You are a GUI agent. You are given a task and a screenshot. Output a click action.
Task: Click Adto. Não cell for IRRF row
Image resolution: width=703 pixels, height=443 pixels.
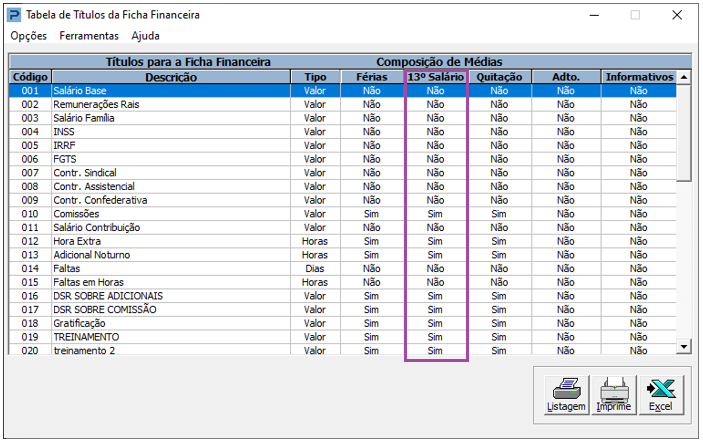(x=566, y=145)
